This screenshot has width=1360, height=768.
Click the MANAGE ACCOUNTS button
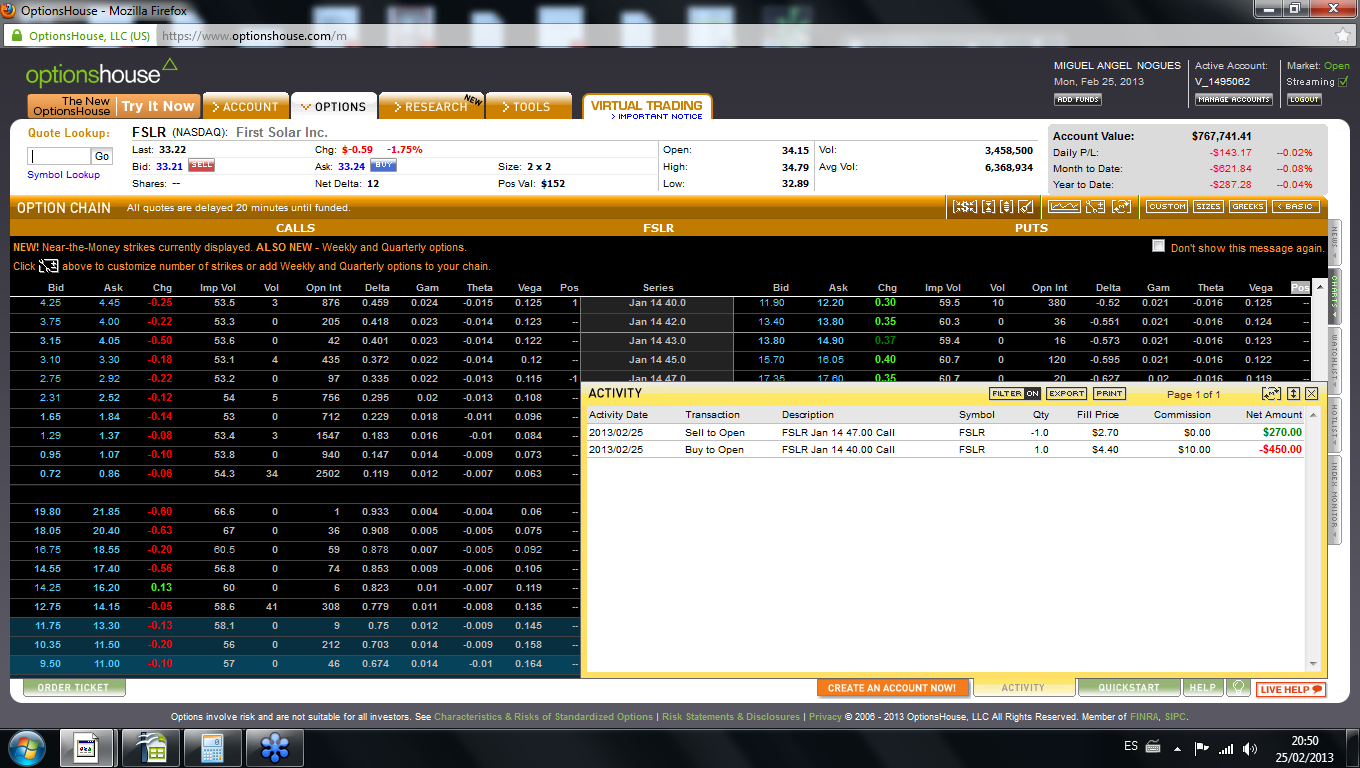click(x=1234, y=99)
